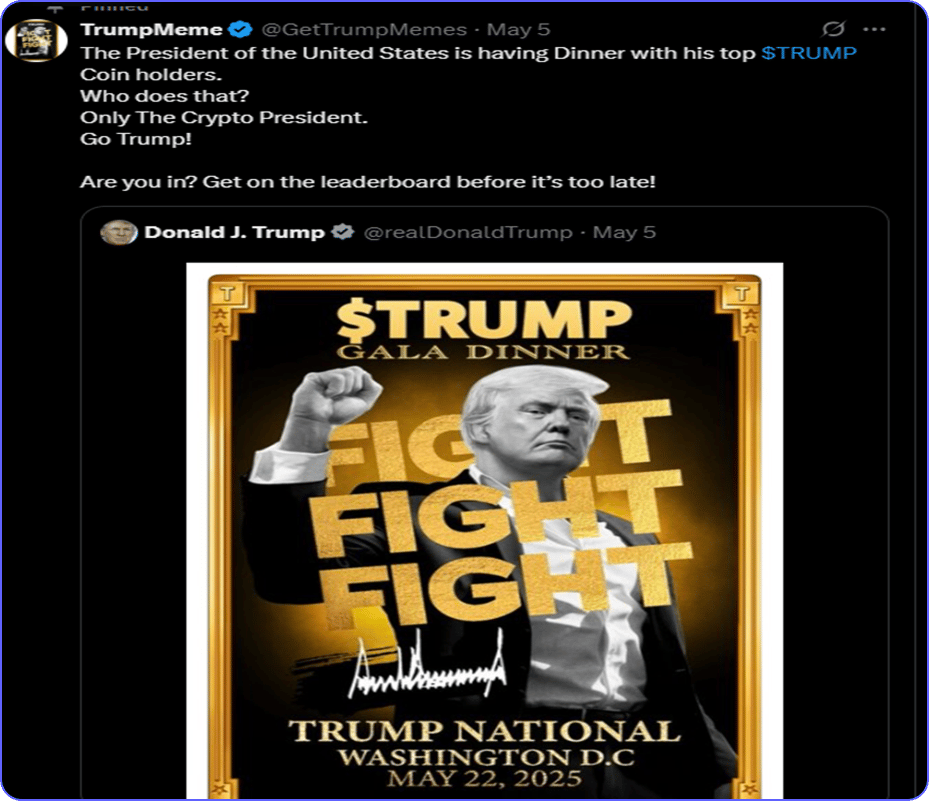929x801 pixels.
Task: Open the $TRUMP Gala Dinner poster image
Action: [x=485, y=531]
